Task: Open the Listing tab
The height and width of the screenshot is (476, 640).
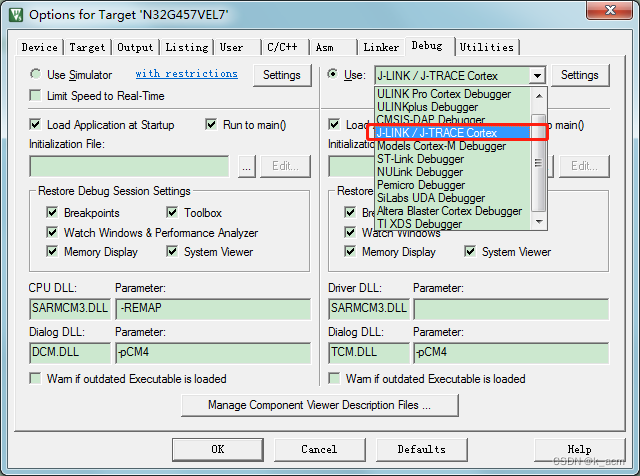Action: coord(187,47)
